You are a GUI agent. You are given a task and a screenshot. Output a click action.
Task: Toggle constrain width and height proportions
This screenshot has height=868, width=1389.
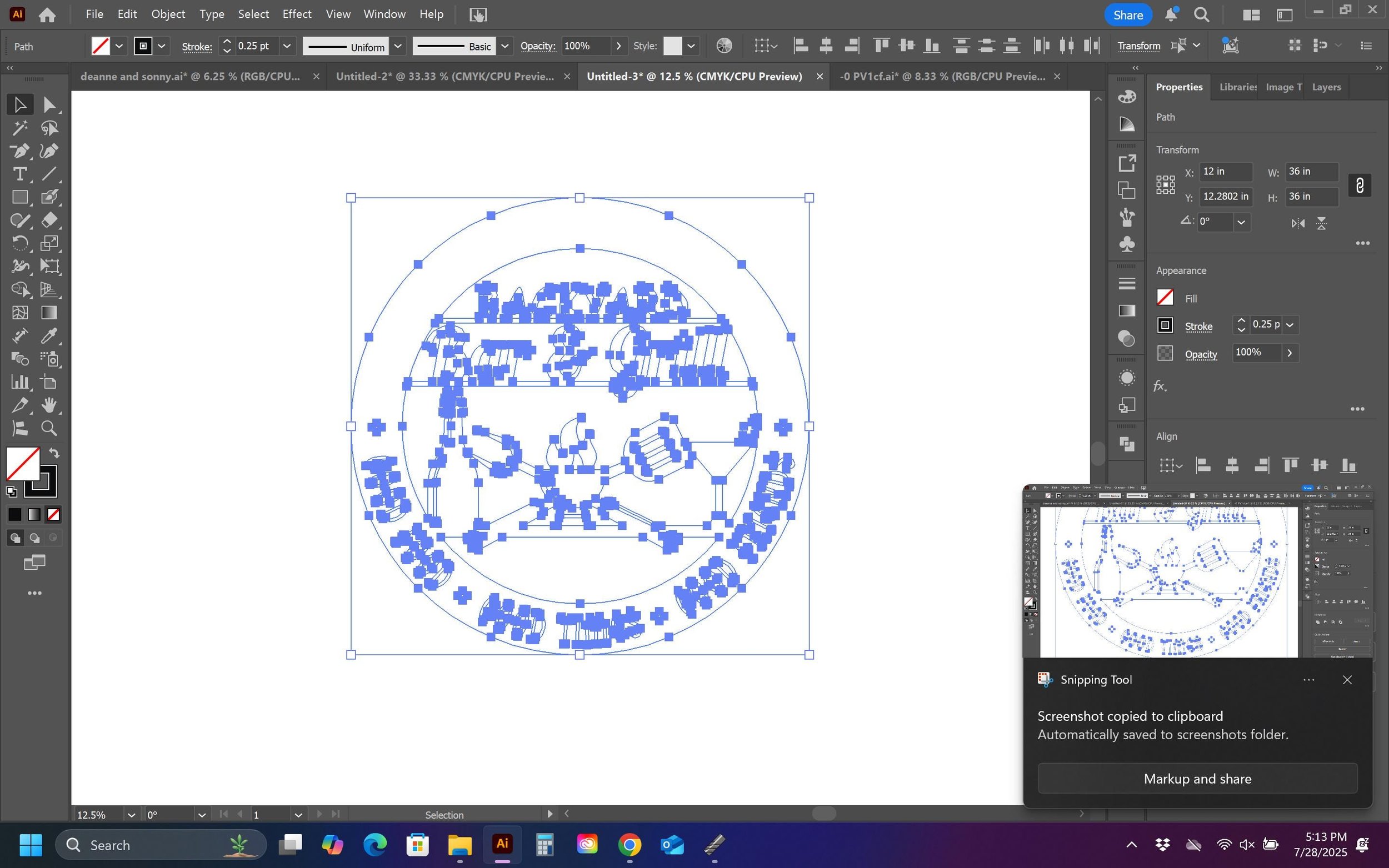1359,185
